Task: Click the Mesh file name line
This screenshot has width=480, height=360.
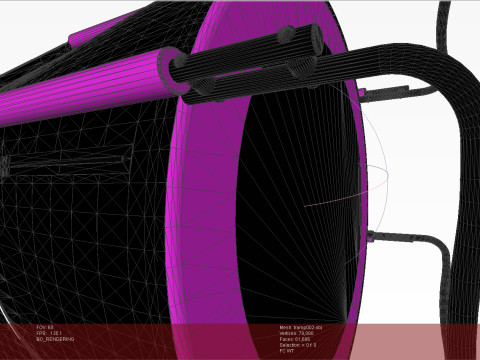Action: (301, 328)
